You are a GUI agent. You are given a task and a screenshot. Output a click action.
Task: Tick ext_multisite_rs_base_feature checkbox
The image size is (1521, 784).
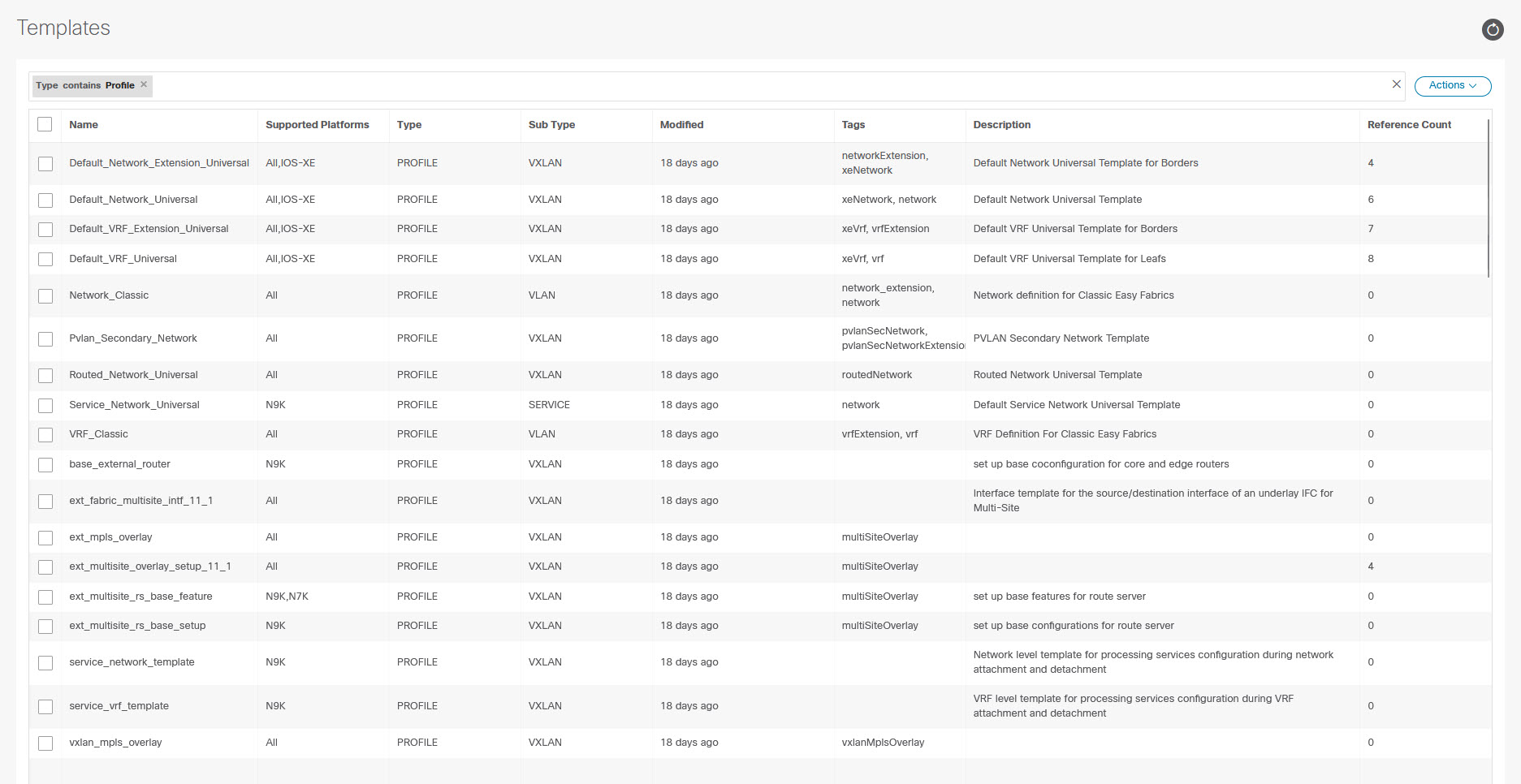(45, 597)
